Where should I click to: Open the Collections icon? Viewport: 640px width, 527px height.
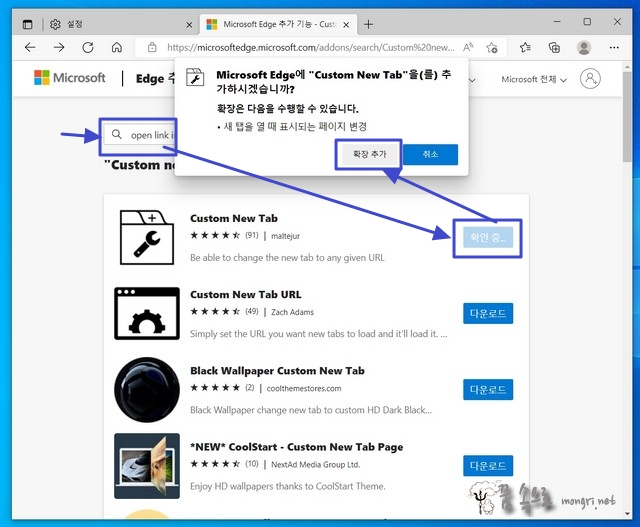coord(554,48)
